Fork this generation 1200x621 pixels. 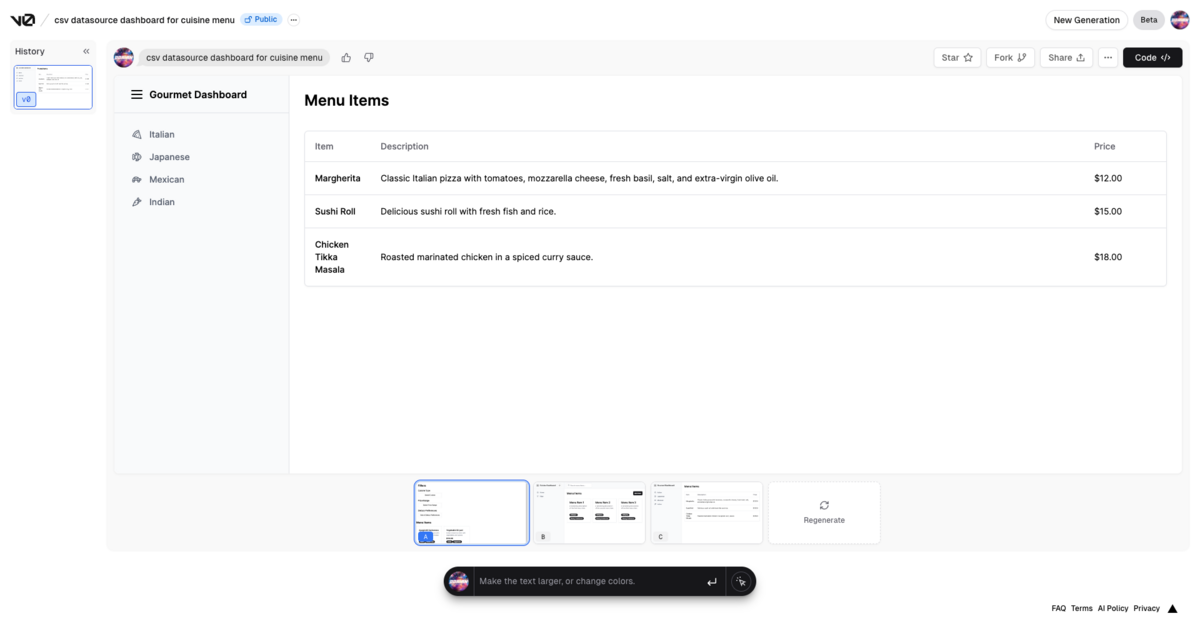[x=1010, y=58]
